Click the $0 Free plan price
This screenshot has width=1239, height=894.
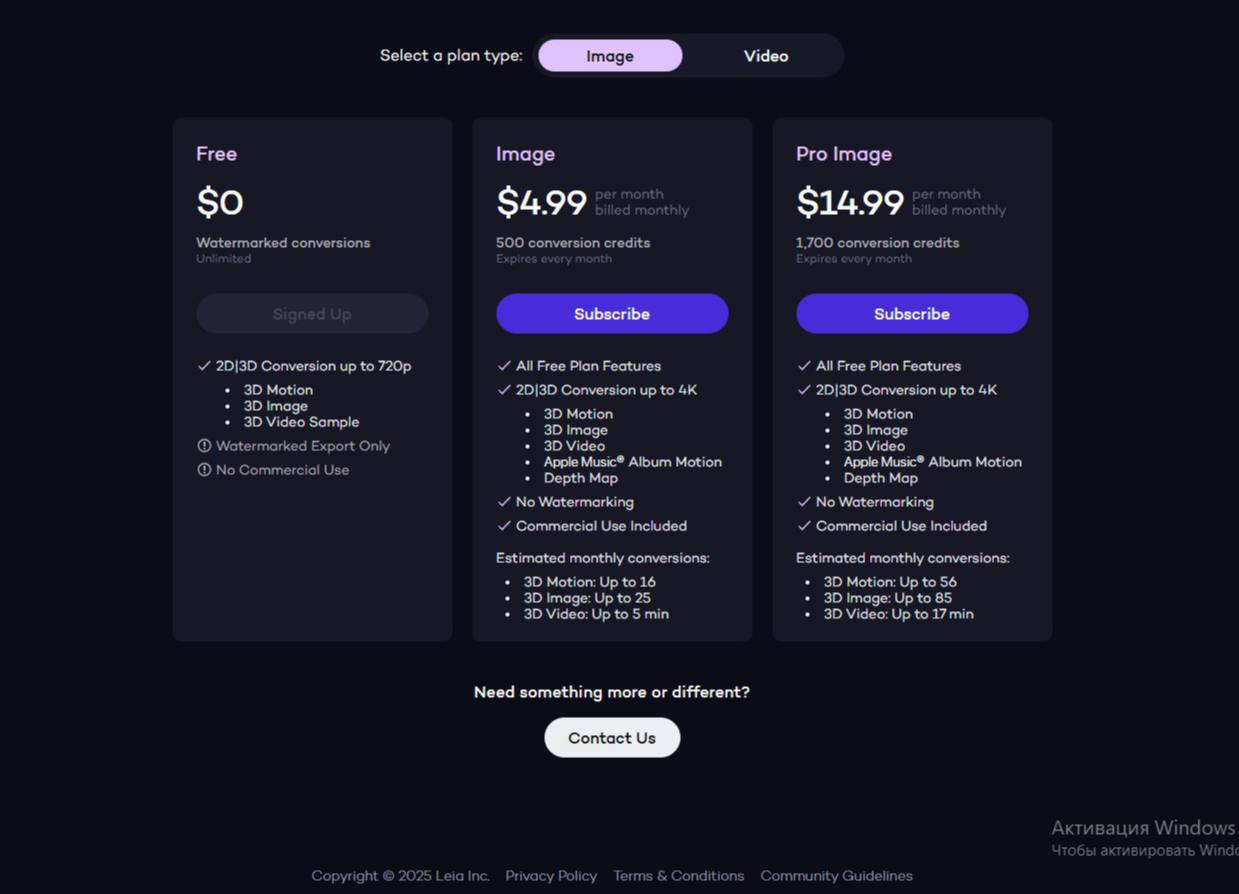coord(220,203)
